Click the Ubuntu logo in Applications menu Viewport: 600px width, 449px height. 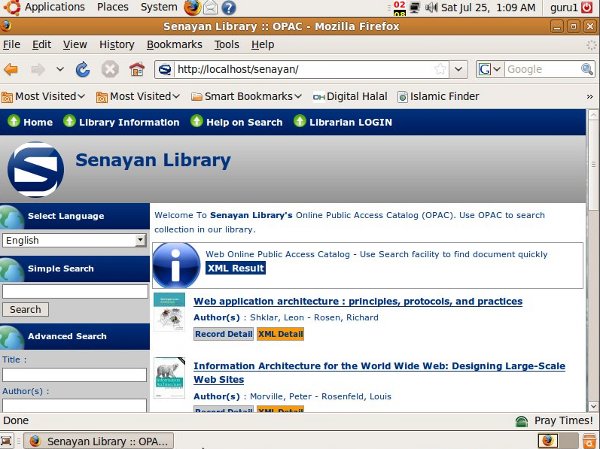tap(11, 7)
